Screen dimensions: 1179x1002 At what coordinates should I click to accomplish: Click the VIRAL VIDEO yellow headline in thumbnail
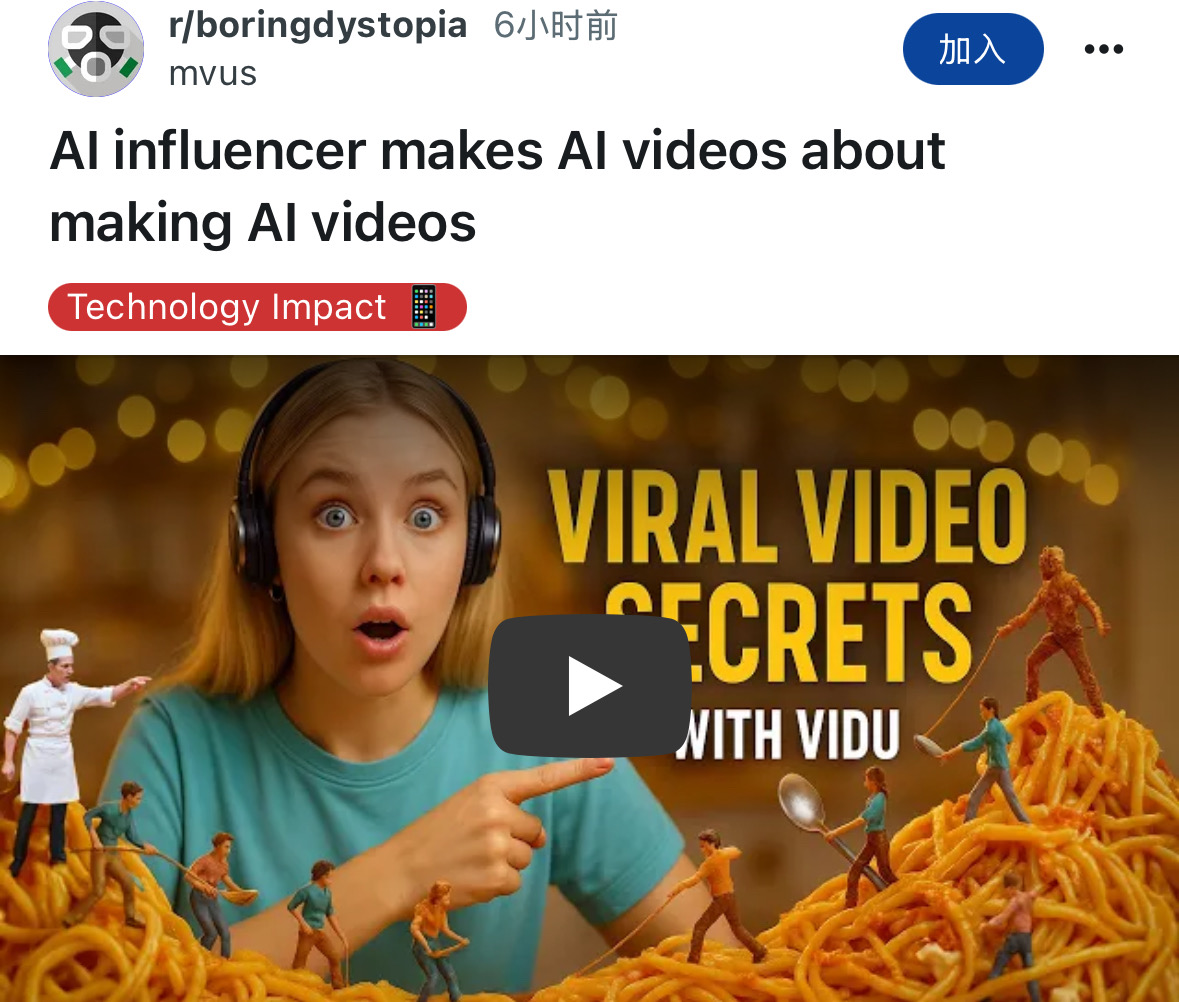tap(787, 516)
